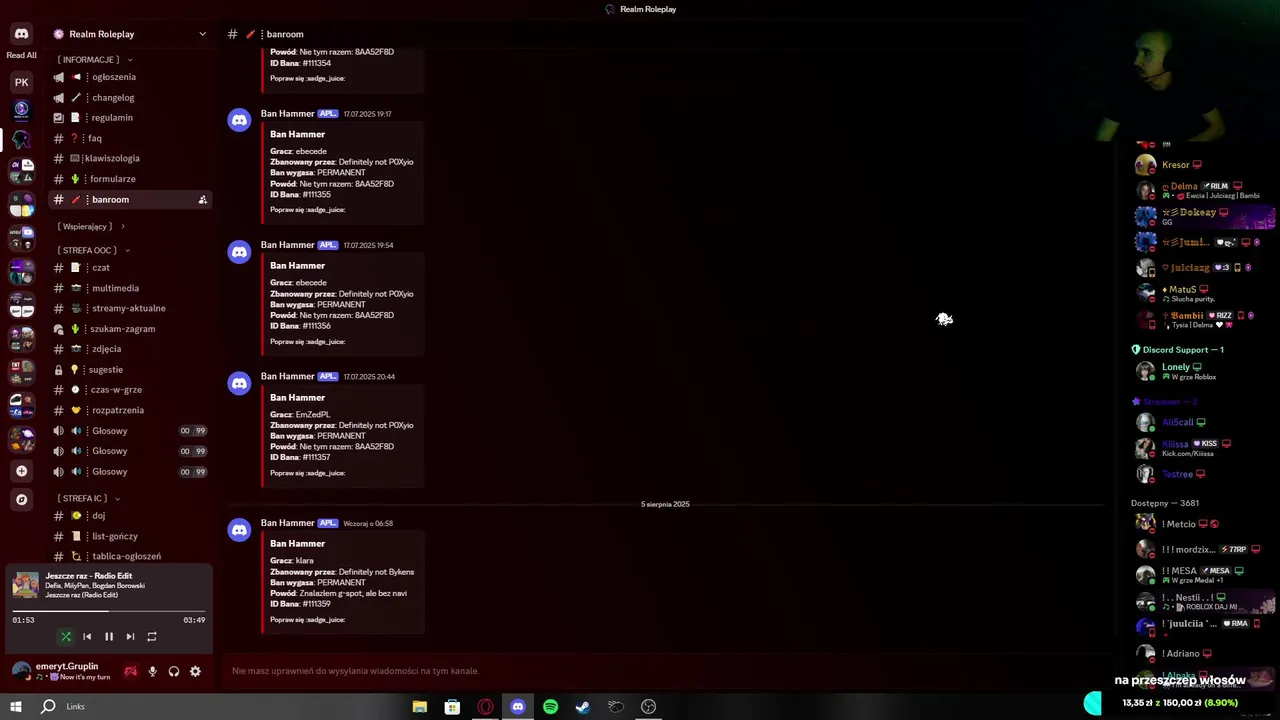The height and width of the screenshot is (720, 1280).
Task: Collapse the STREFA IC category
Action: coord(89,498)
